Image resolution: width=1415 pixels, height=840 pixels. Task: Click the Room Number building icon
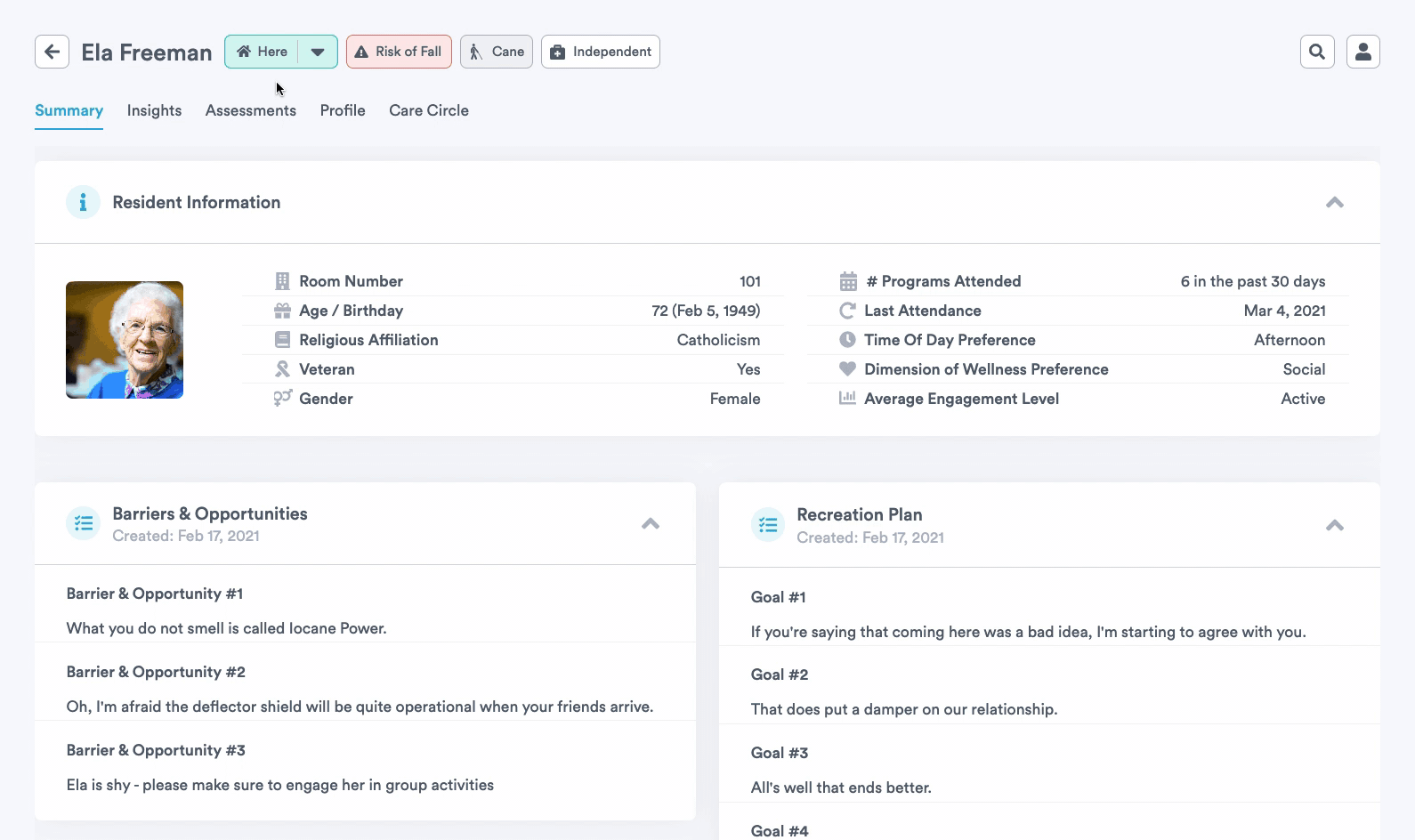(x=282, y=281)
